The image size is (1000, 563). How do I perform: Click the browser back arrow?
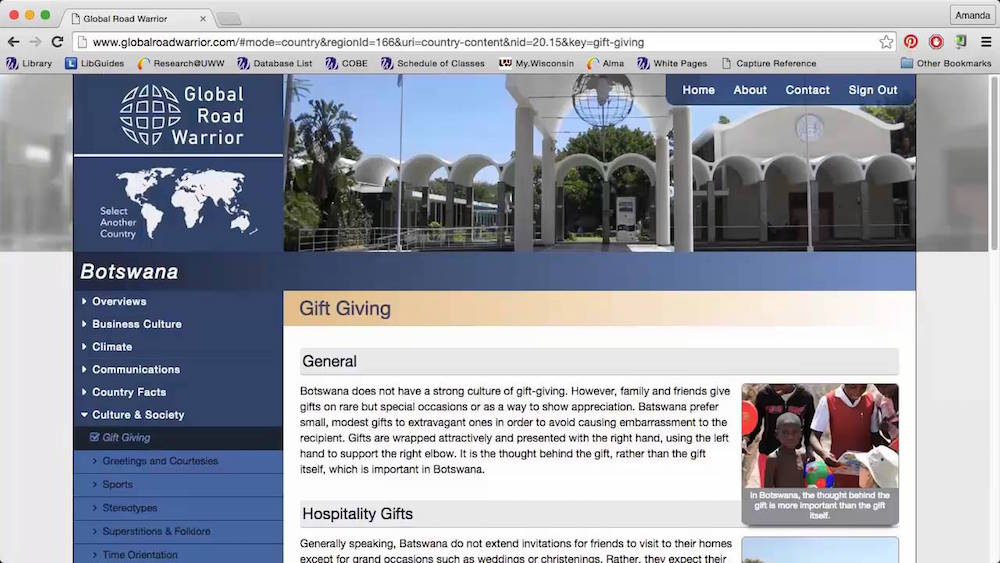click(x=13, y=42)
